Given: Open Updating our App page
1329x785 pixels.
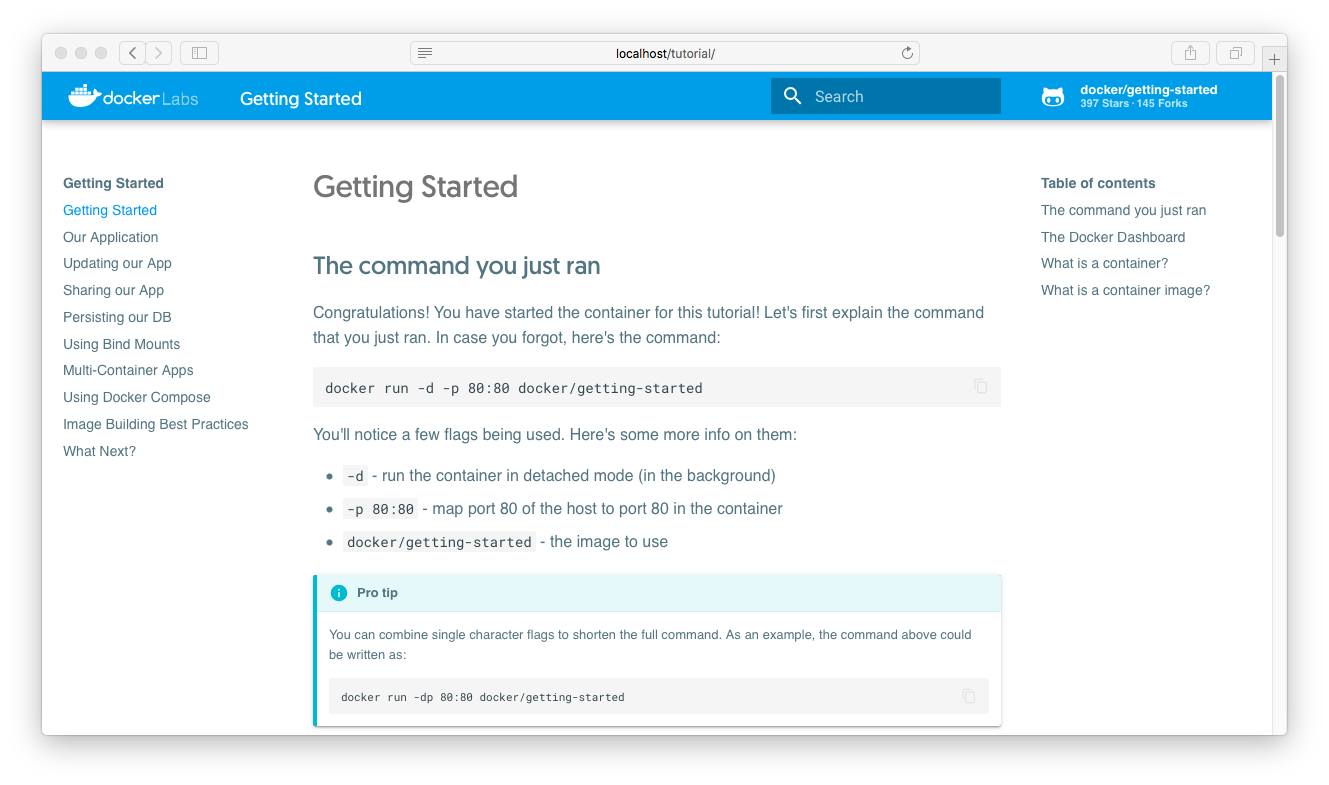Looking at the screenshot, I should (117, 263).
